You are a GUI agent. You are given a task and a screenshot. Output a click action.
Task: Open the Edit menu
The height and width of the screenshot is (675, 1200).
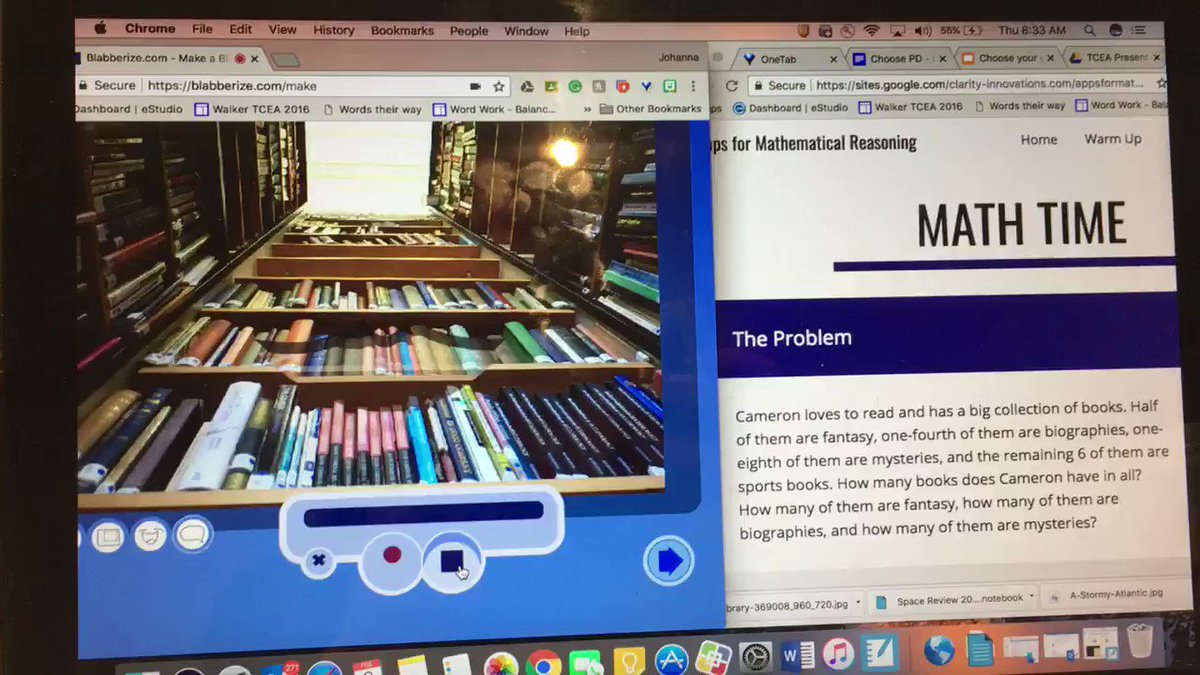[240, 30]
